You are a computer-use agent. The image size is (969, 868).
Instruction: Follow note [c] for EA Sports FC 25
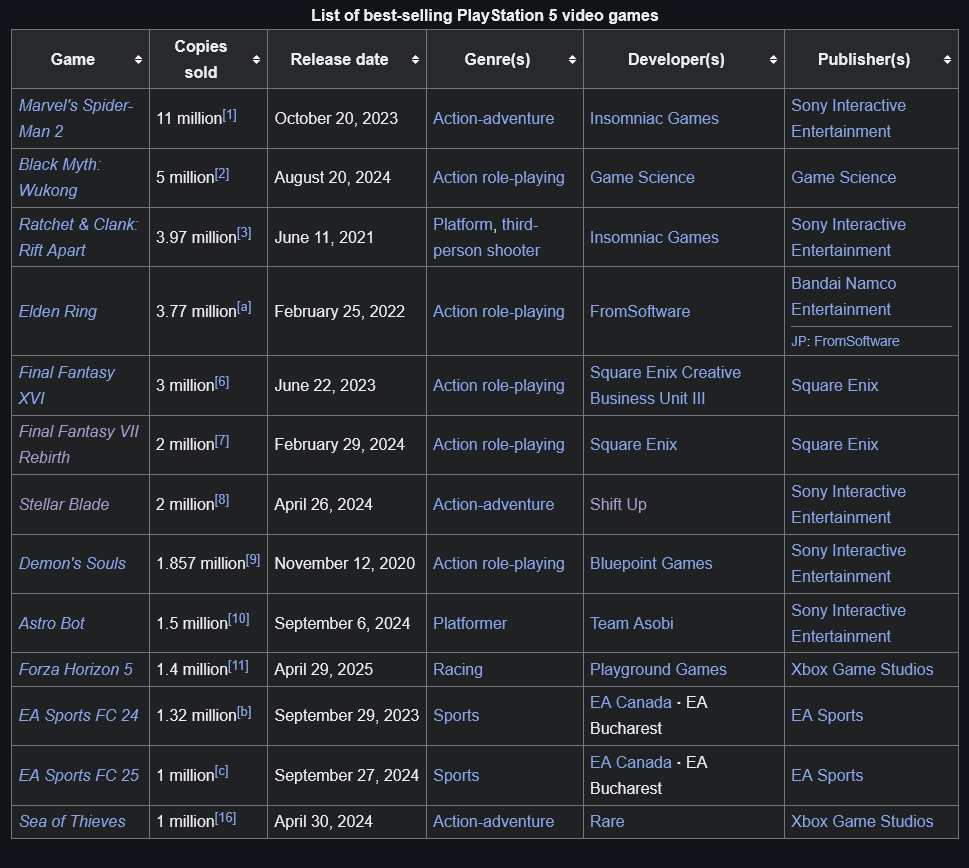pyautogui.click(x=221, y=772)
